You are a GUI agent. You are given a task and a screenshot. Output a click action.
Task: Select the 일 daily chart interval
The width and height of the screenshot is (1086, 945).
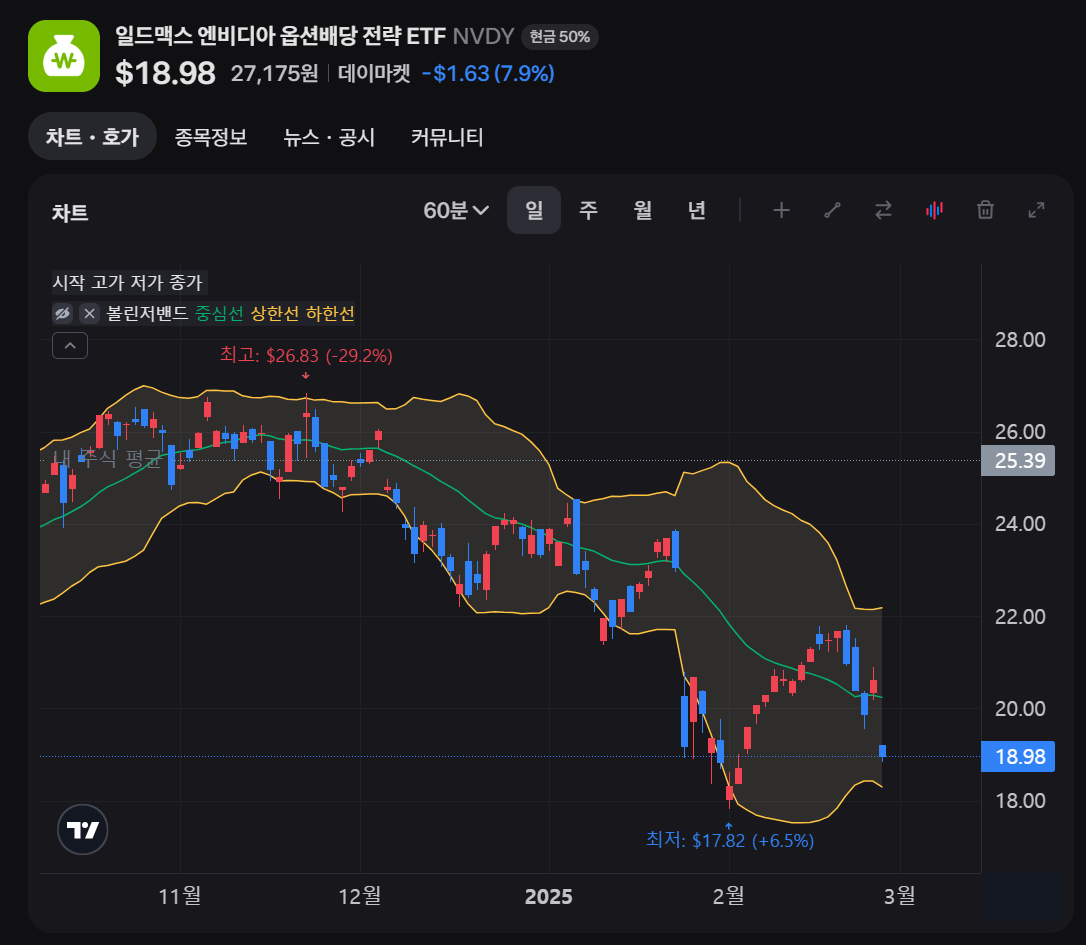[x=534, y=210]
